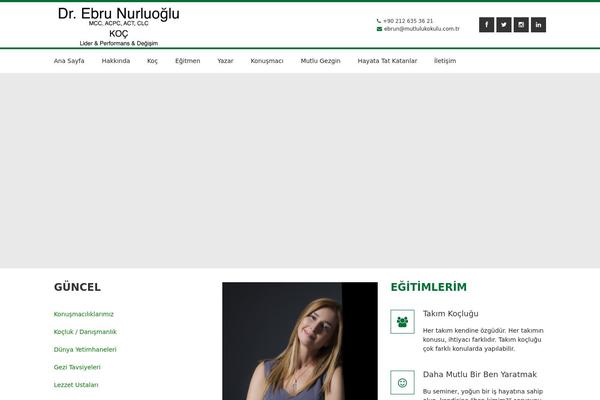600x400 pixels.
Task: Open Hayata Tat Katanlar menu item
Action: [x=387, y=61]
